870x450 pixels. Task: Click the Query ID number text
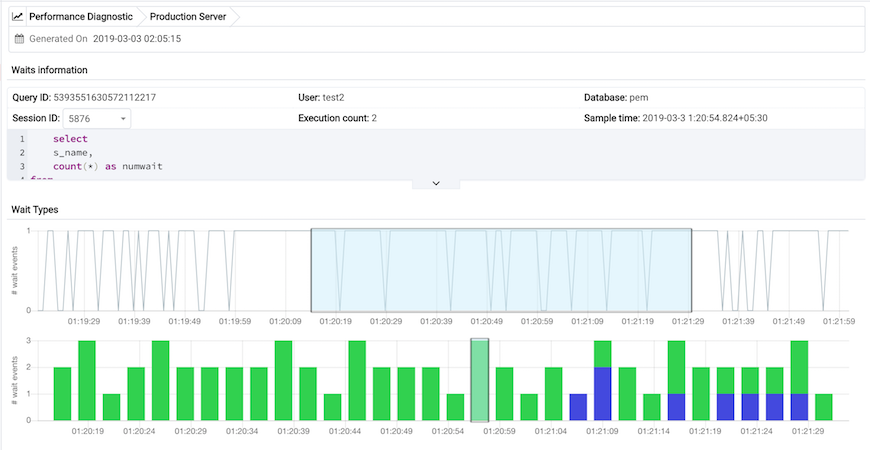click(104, 98)
